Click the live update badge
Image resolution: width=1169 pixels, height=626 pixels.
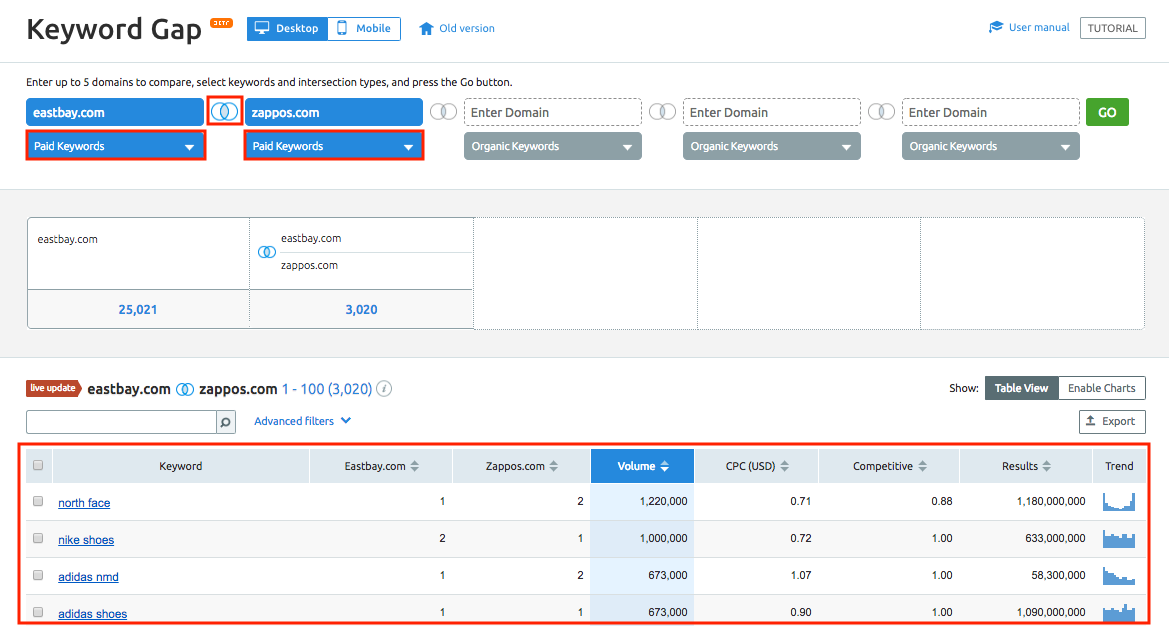click(53, 388)
